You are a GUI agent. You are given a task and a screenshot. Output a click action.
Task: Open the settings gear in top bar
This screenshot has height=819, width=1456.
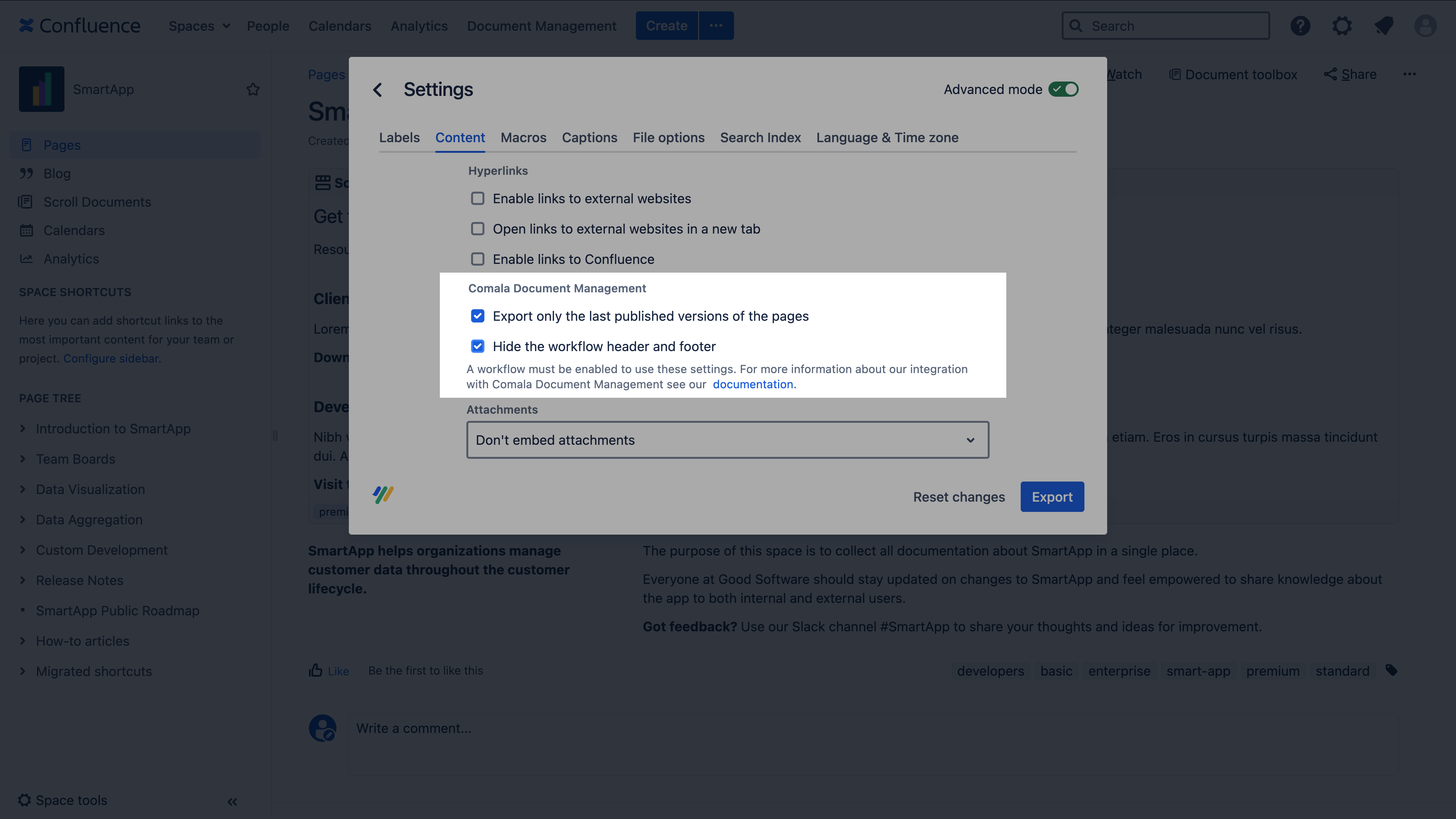(1342, 26)
